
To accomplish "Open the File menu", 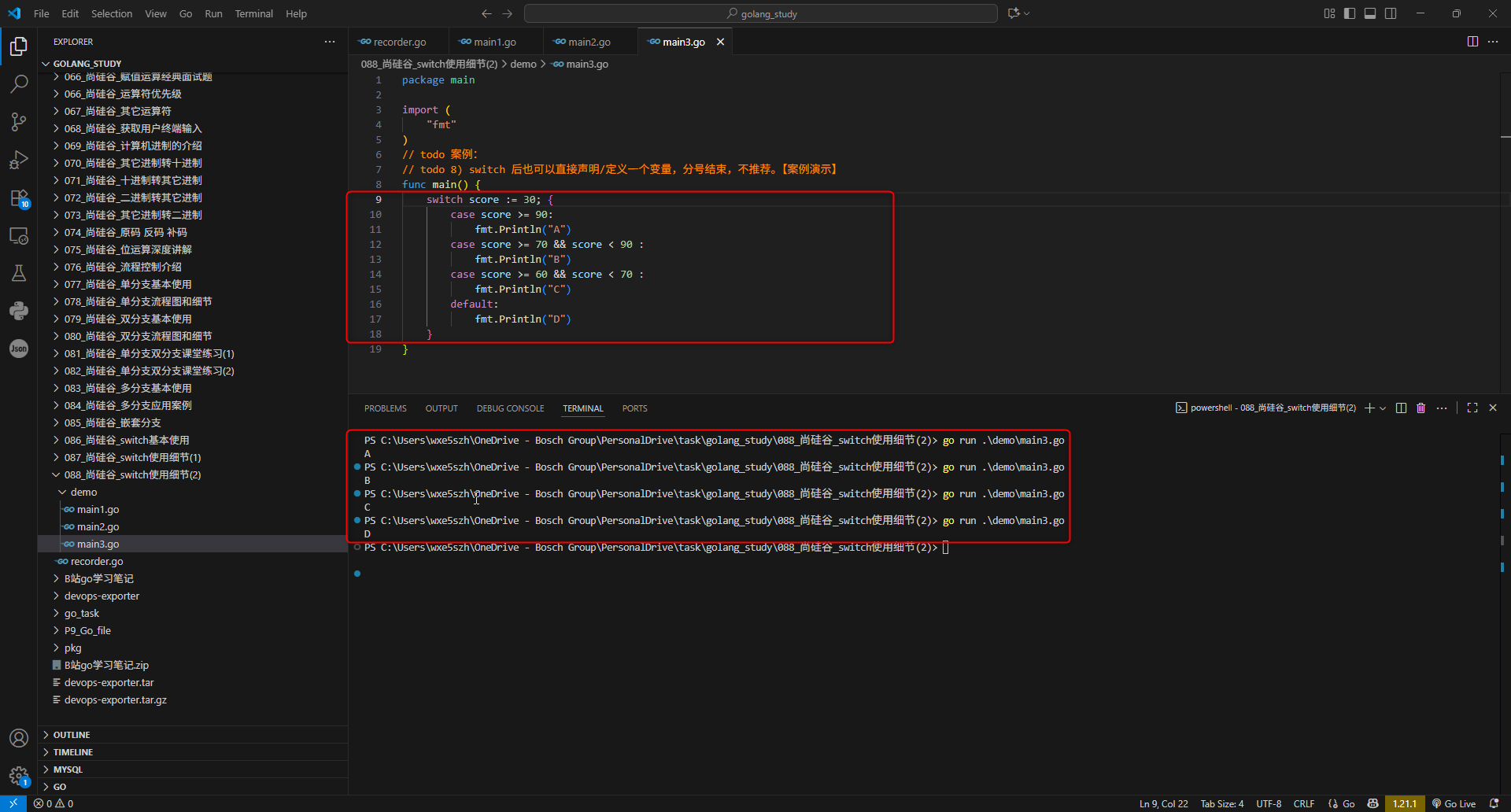I will [42, 13].
